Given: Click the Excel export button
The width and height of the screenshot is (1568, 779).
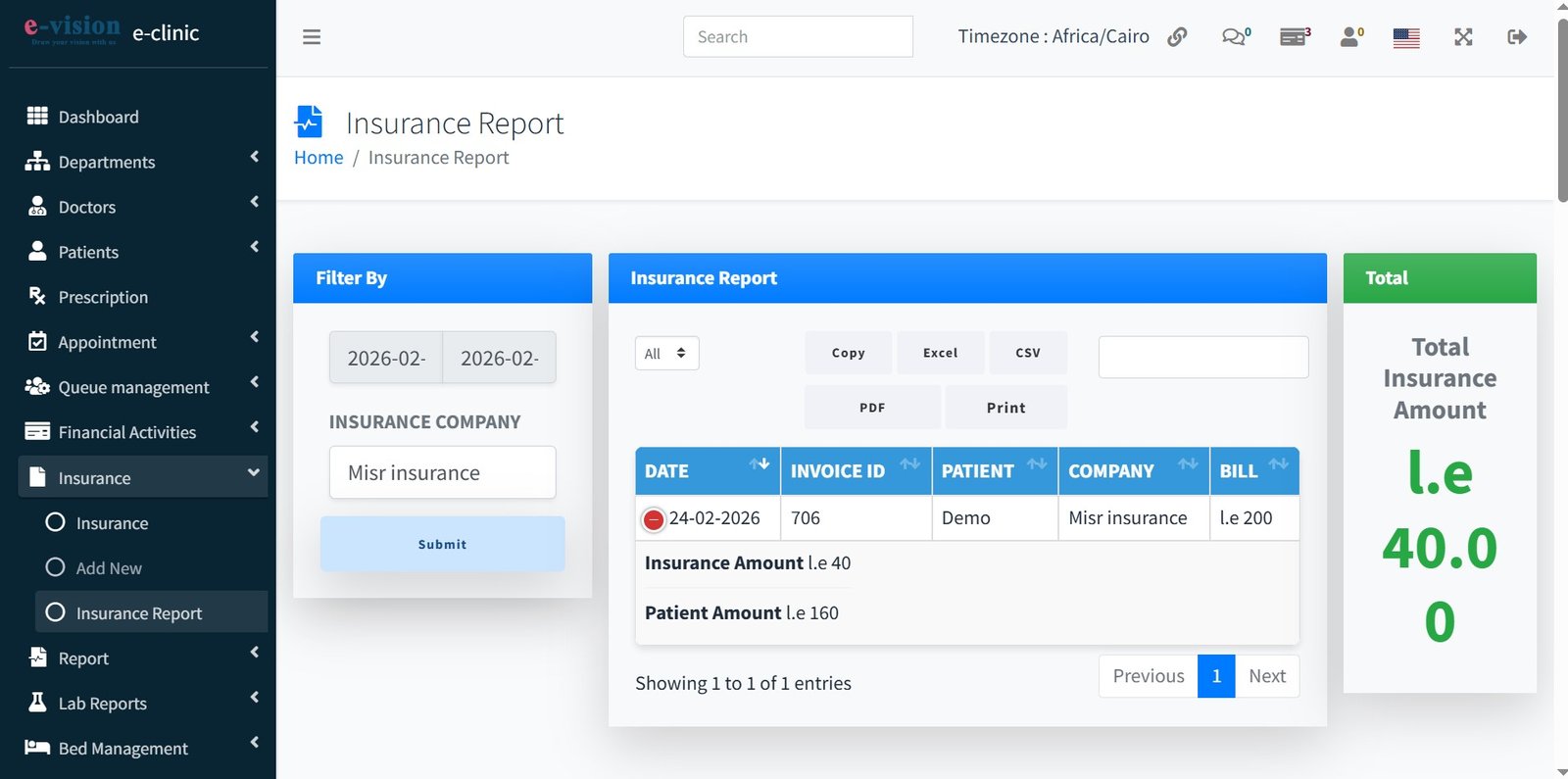Looking at the screenshot, I should pyautogui.click(x=941, y=353).
